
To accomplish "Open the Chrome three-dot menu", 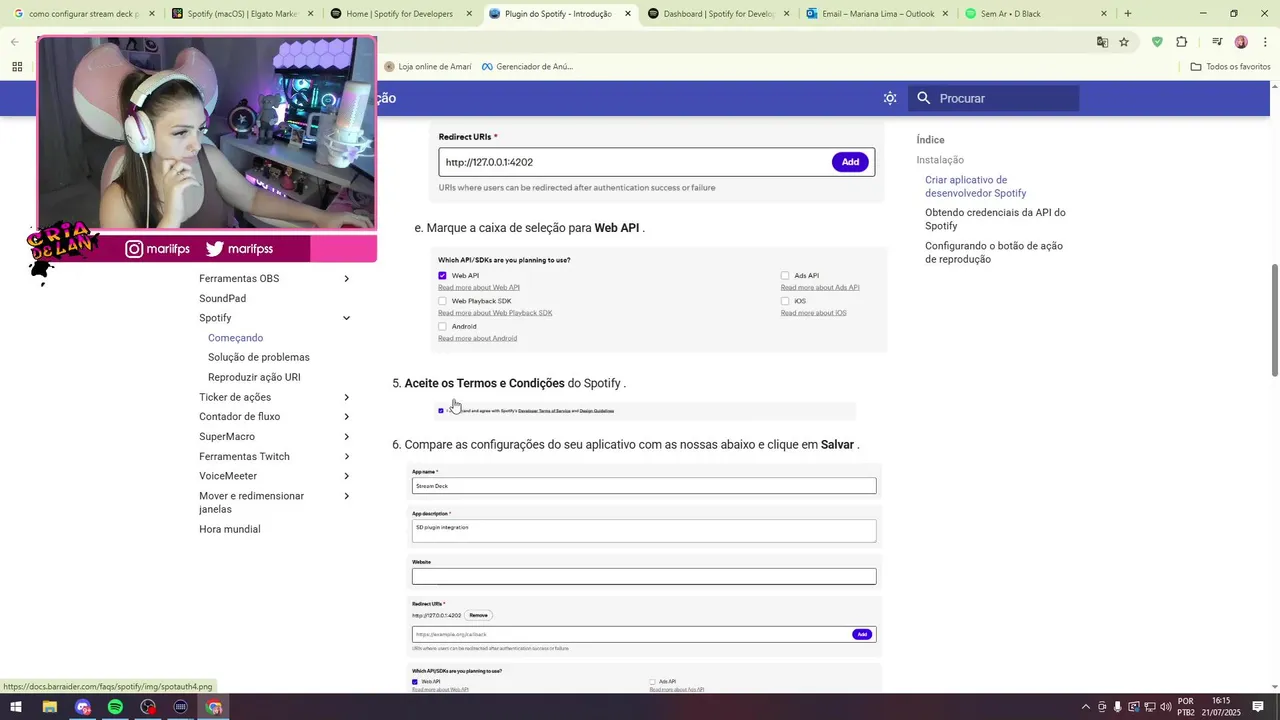I will click(x=1265, y=42).
